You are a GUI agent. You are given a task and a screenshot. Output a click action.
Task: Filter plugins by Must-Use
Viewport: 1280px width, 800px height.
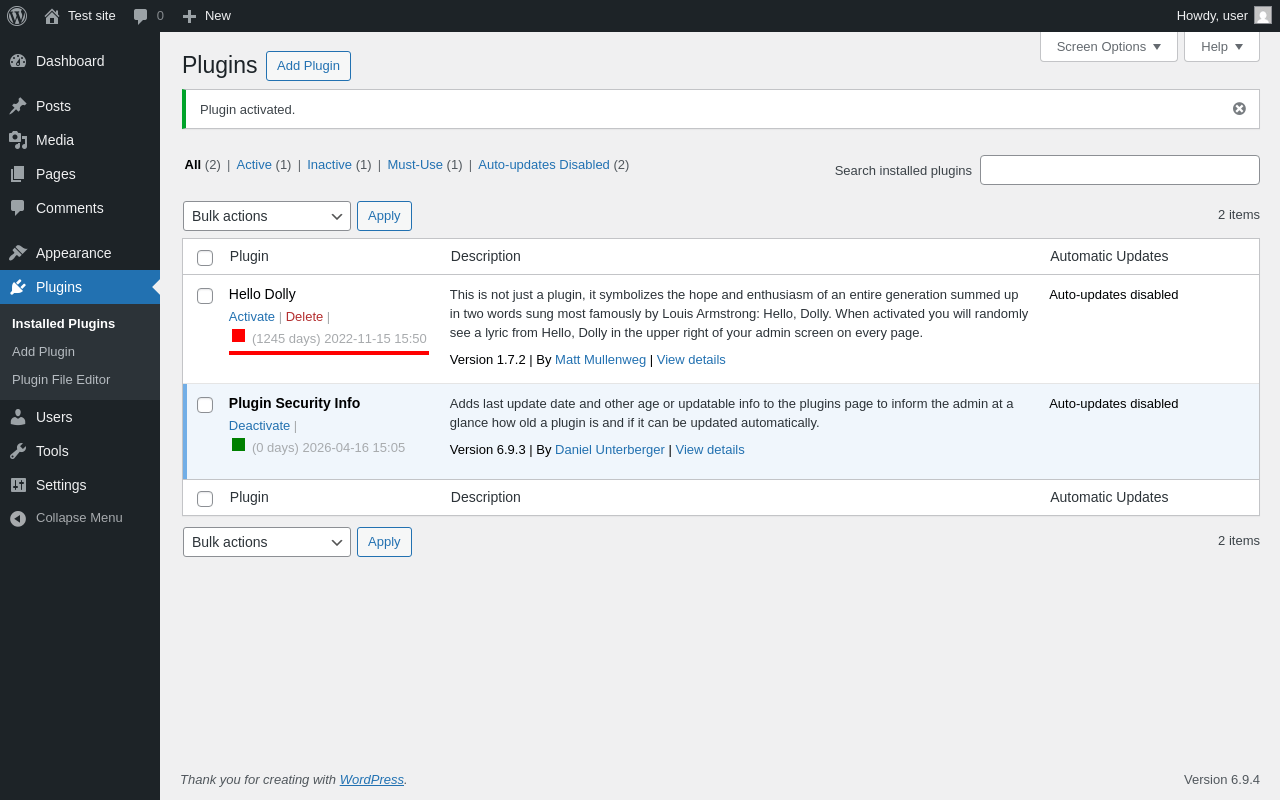pyautogui.click(x=415, y=165)
